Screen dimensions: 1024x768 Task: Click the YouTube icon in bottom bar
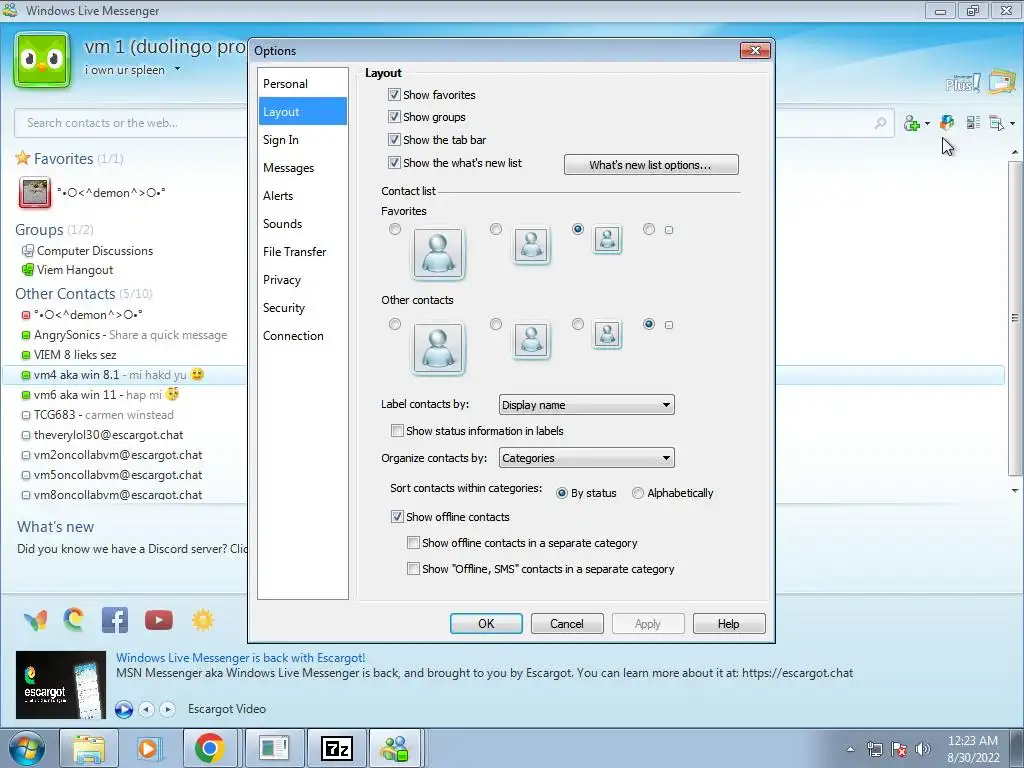159,620
